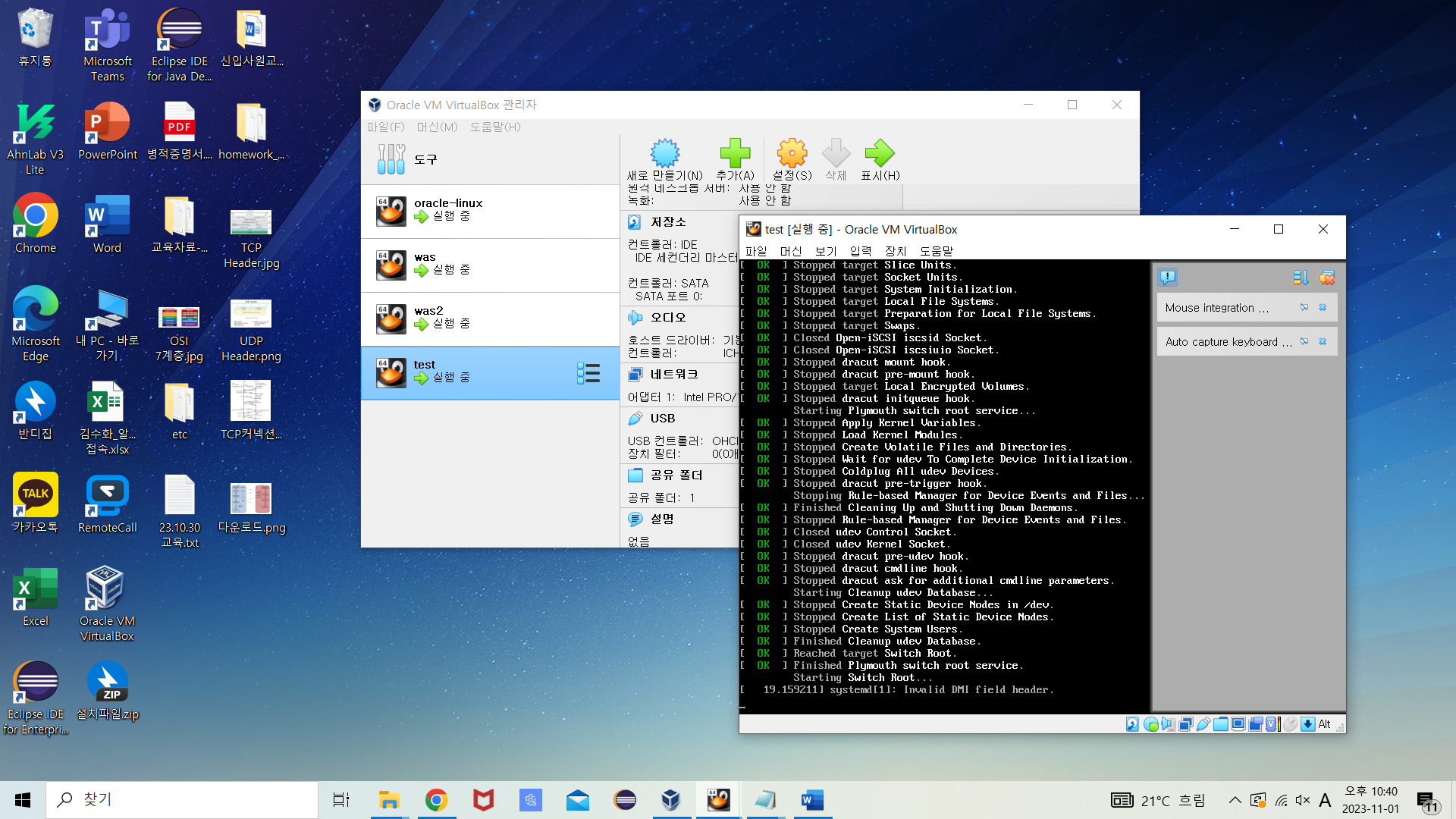Open the 머신(M) menu in manager window

pyautogui.click(x=437, y=127)
